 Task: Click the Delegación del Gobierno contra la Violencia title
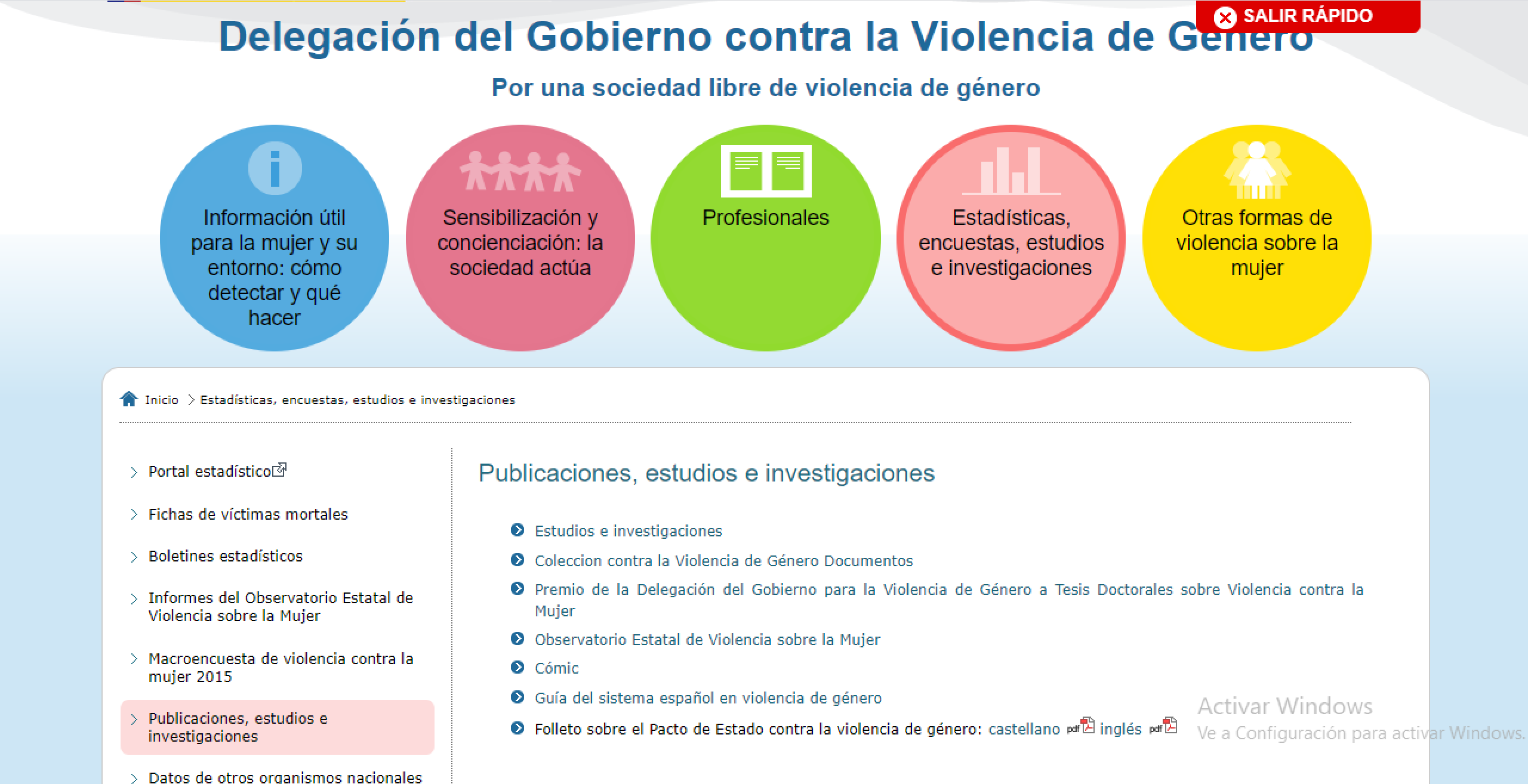click(x=766, y=37)
